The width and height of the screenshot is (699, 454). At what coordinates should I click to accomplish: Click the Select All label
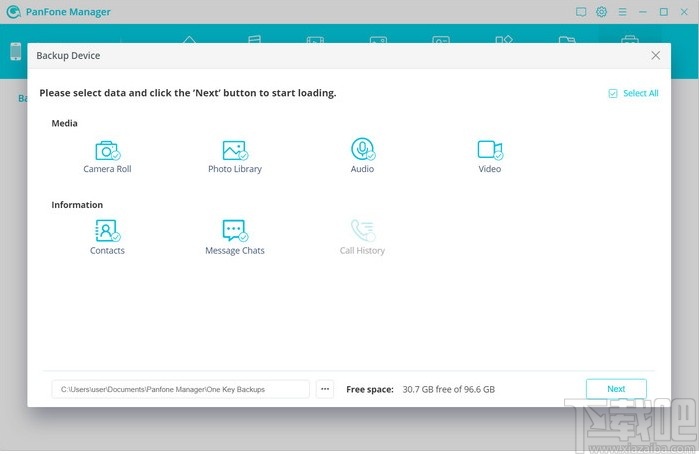click(x=641, y=93)
